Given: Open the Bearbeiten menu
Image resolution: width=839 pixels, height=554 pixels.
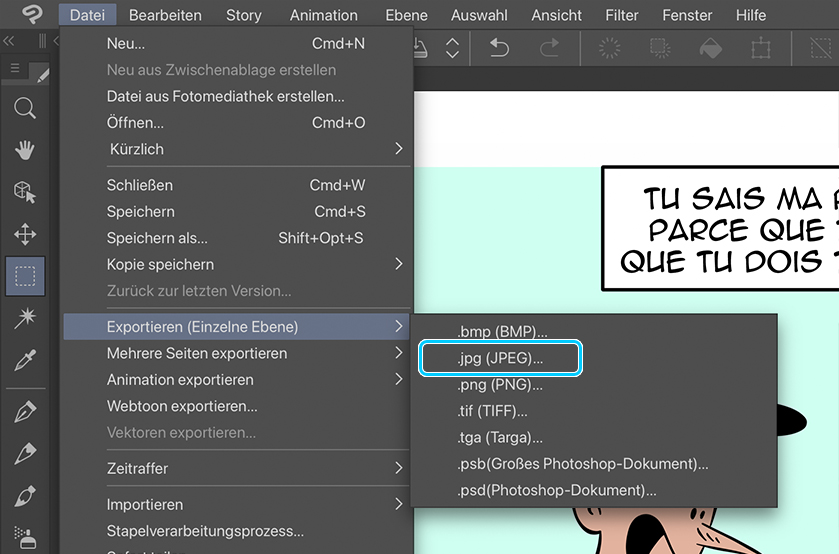Looking at the screenshot, I should pyautogui.click(x=165, y=15).
